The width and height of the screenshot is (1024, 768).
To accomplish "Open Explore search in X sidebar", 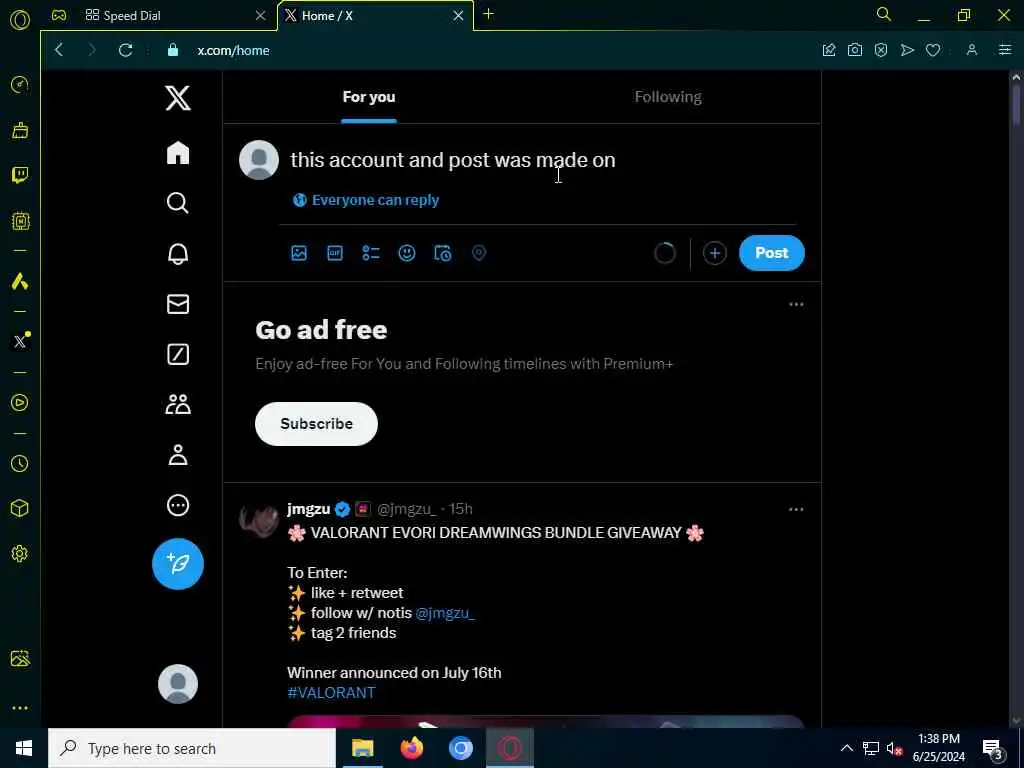I will tap(178, 203).
